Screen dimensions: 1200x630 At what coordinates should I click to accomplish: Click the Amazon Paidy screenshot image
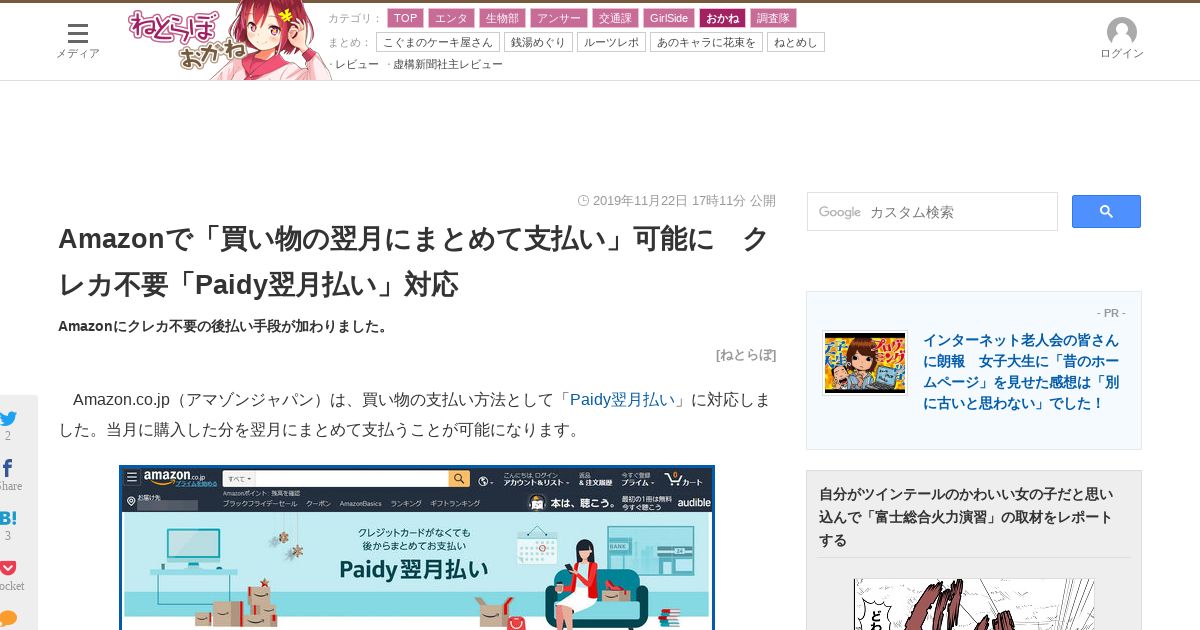click(417, 547)
